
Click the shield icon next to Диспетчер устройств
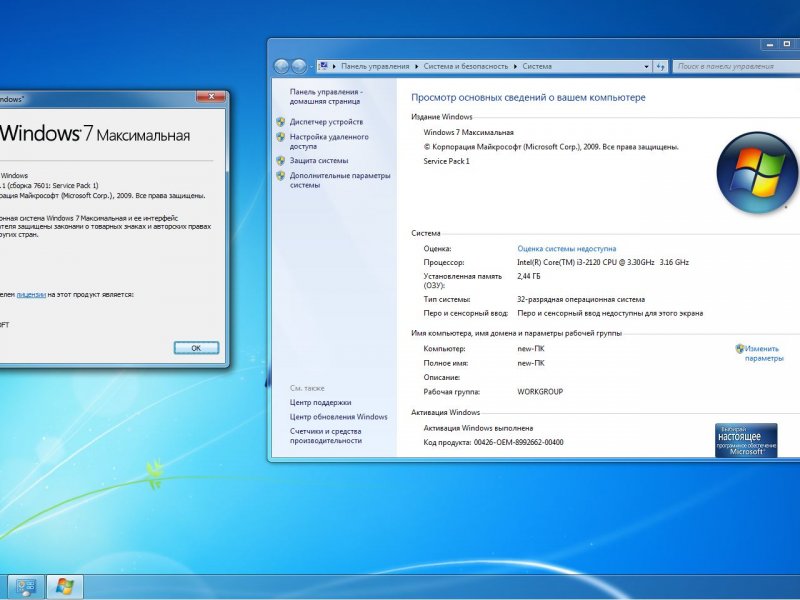pyautogui.click(x=281, y=122)
